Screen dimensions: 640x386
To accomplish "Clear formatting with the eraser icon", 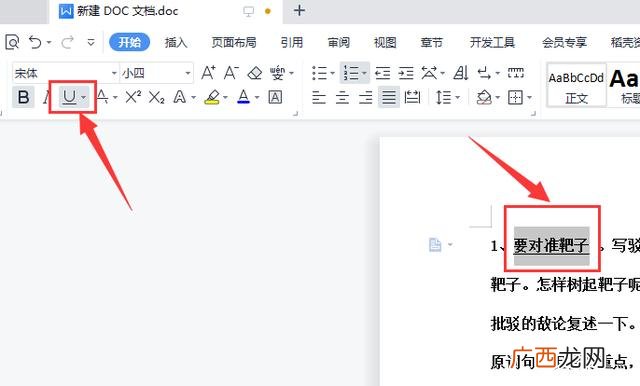I will pyautogui.click(x=255, y=73).
